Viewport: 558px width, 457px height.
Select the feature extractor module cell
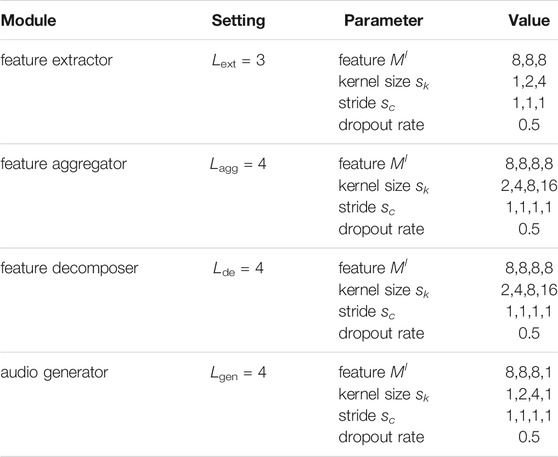pos(57,60)
